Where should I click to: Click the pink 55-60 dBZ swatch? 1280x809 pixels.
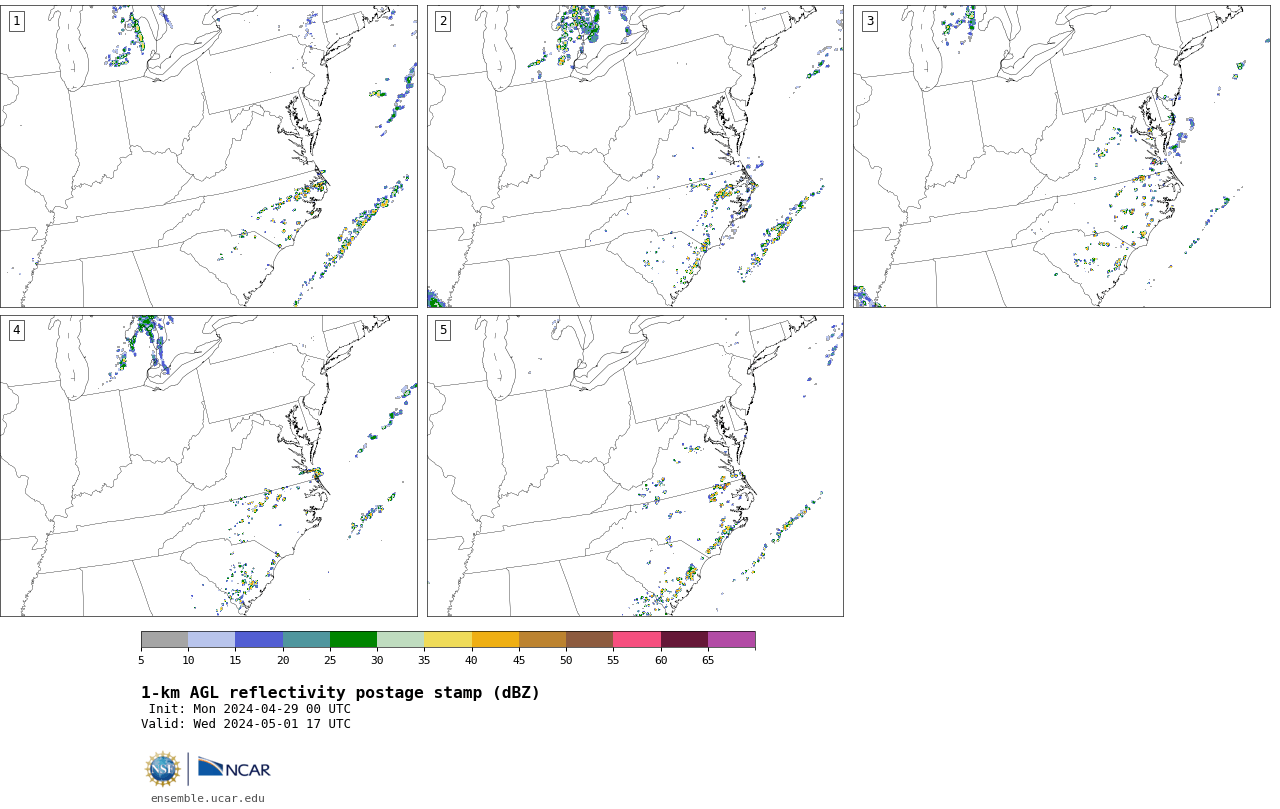(x=637, y=640)
